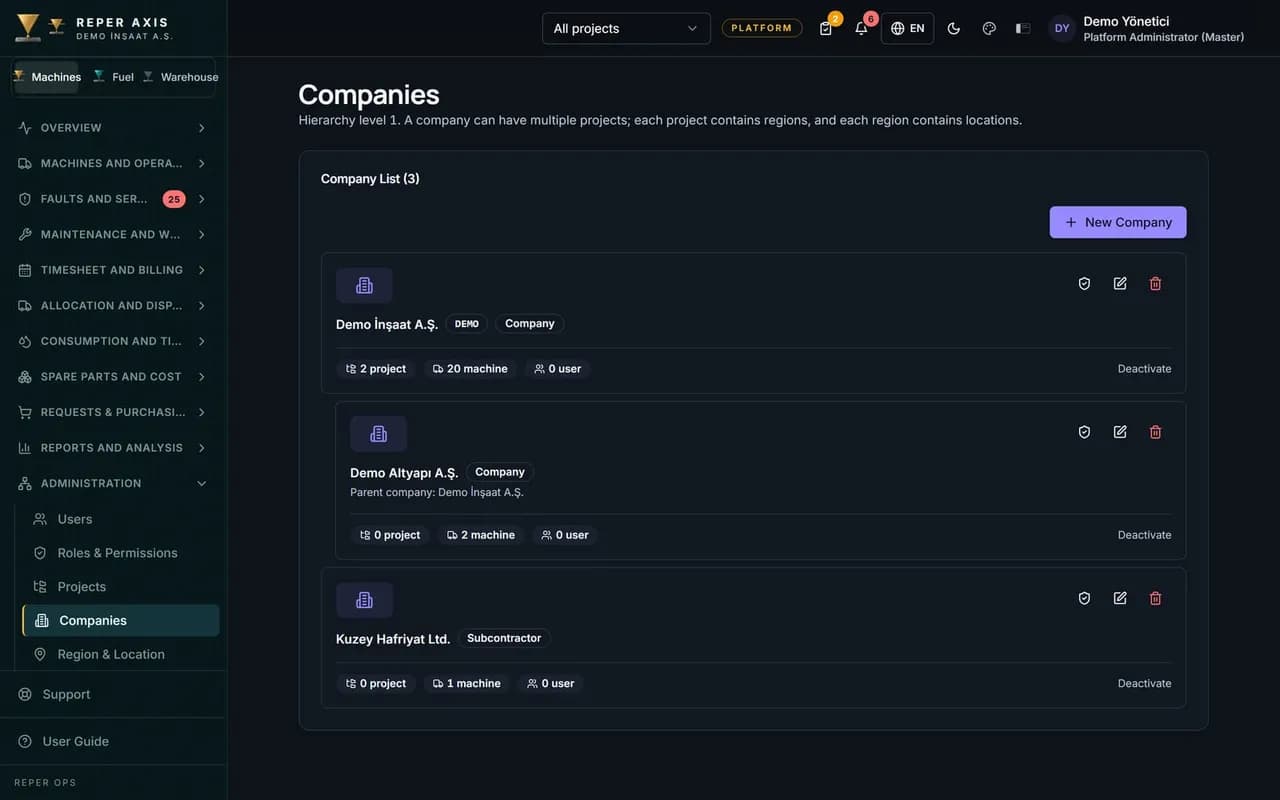Switch to the Warehouse module tab

tap(180, 77)
